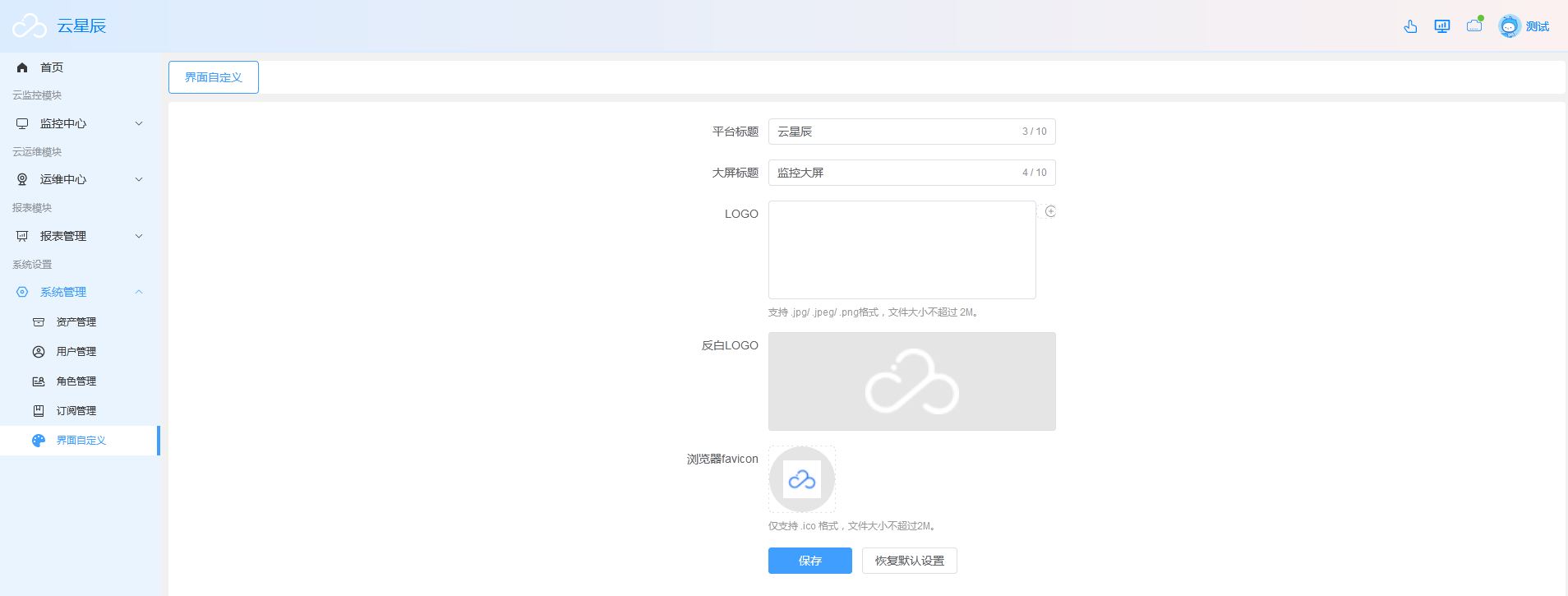Click the asset box icon beside 资产管理
This screenshot has width=1568, height=596.
pos(39,322)
